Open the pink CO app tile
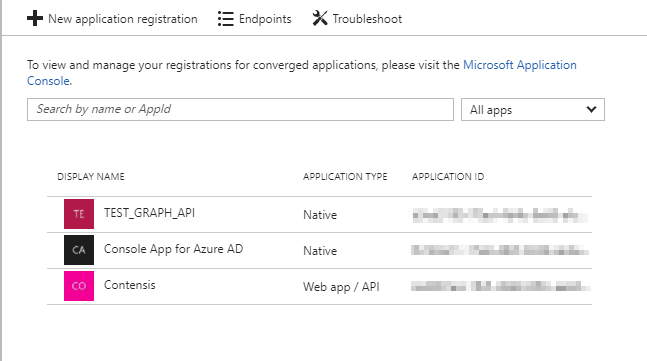The width and height of the screenshot is (647, 361). (79, 286)
